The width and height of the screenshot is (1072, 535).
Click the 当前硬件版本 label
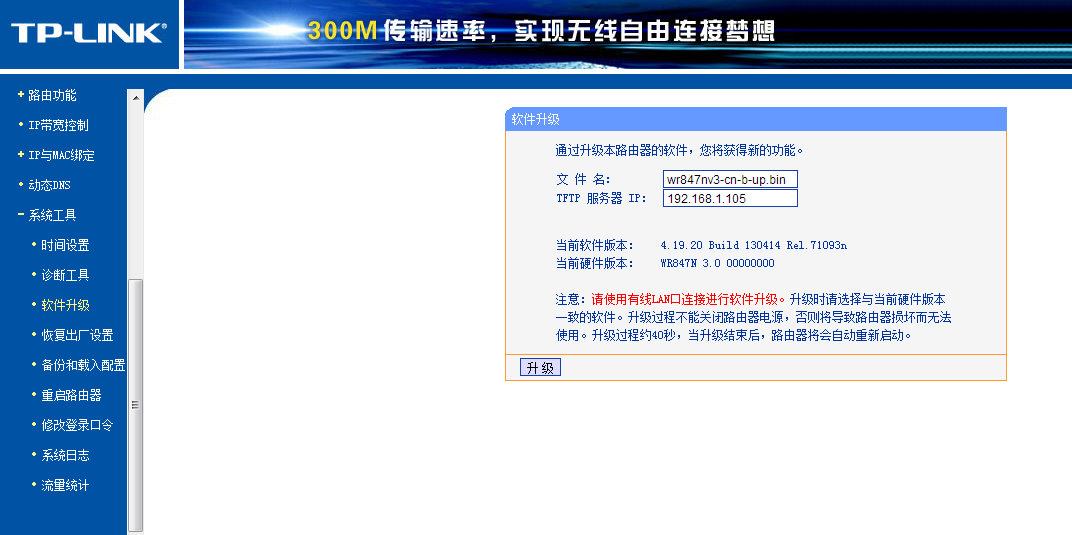click(x=595, y=263)
